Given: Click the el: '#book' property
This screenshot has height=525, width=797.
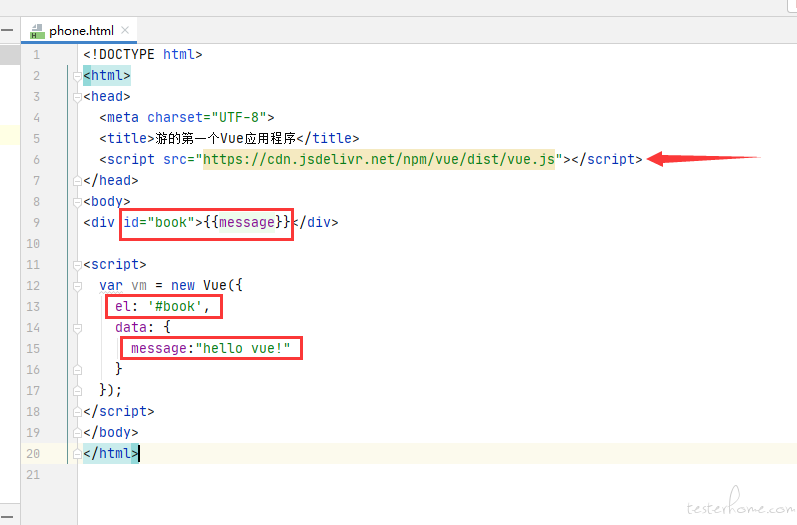Looking at the screenshot, I should [x=162, y=306].
